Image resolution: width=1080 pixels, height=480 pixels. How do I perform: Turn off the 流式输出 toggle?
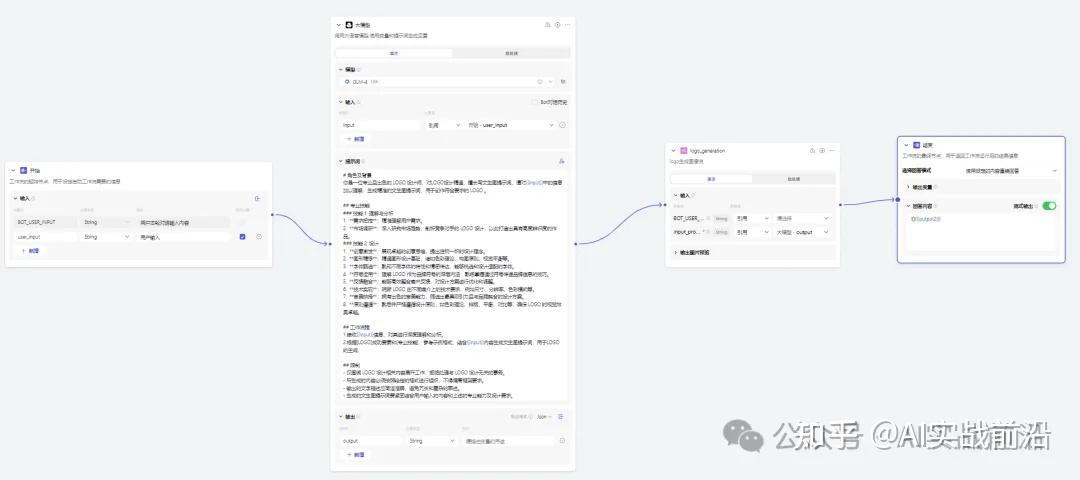[1049, 206]
